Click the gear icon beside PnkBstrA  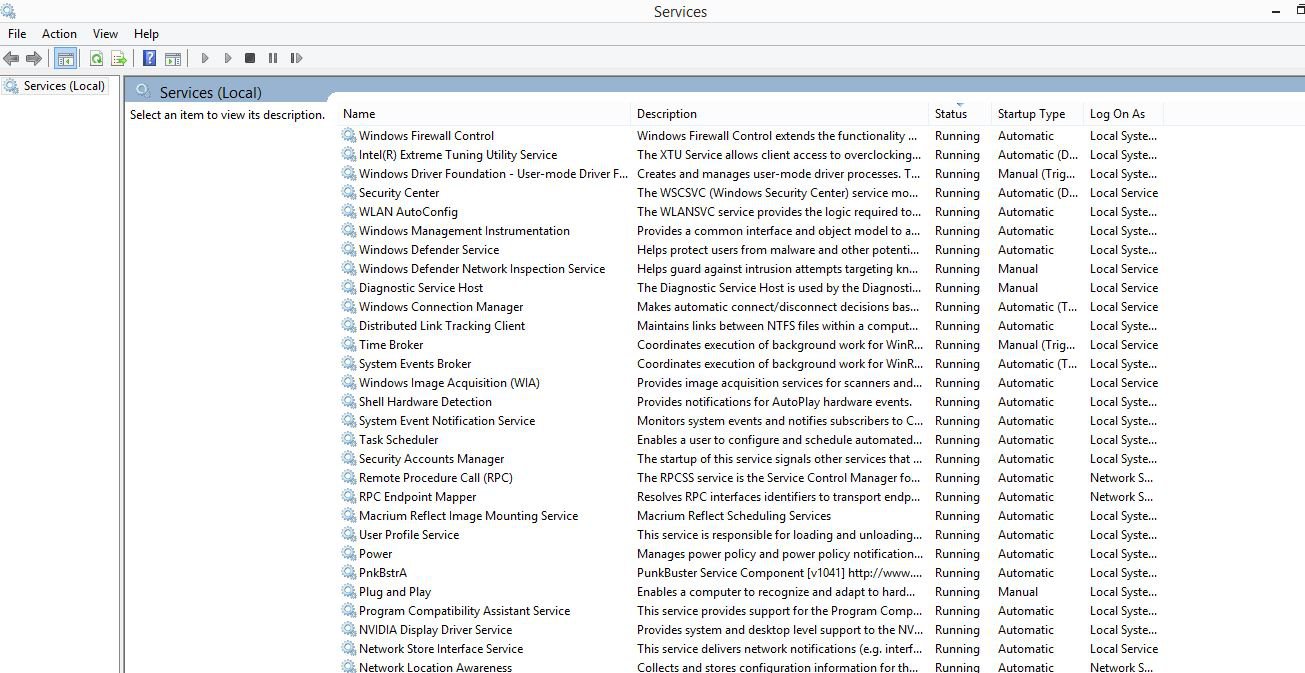point(349,573)
